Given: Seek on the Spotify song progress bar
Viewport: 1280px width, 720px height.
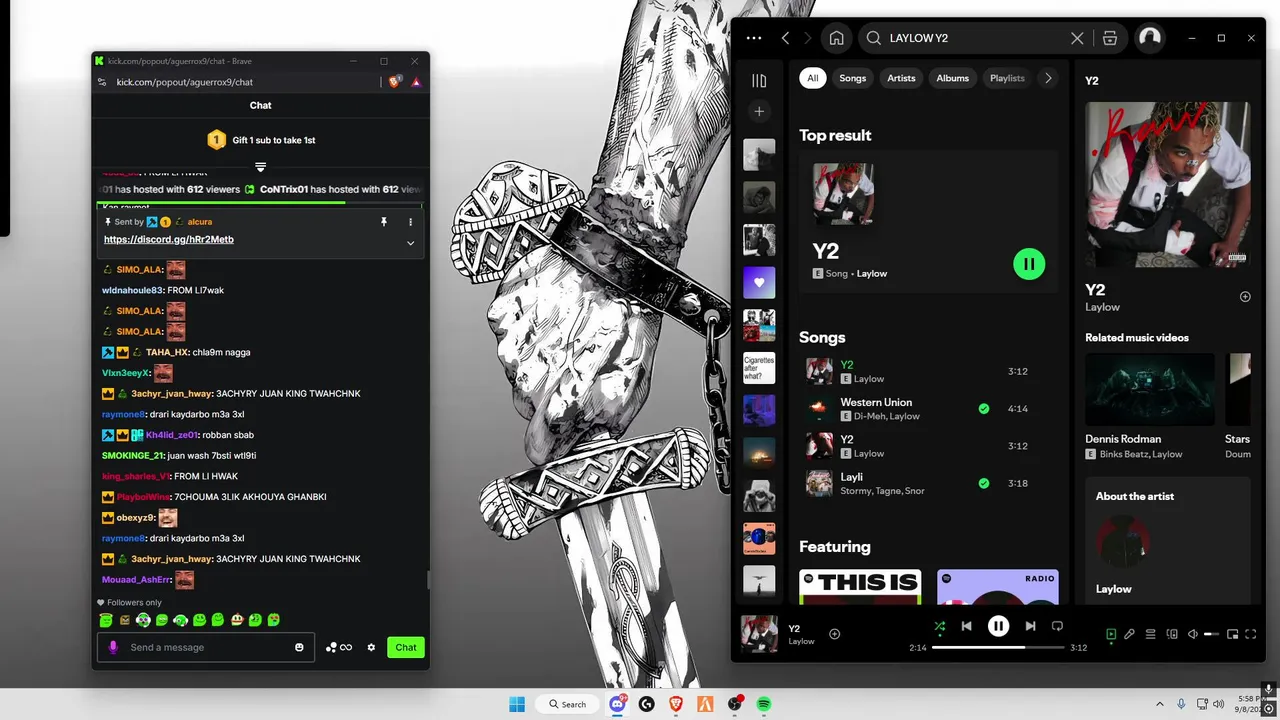Looking at the screenshot, I should [998, 647].
